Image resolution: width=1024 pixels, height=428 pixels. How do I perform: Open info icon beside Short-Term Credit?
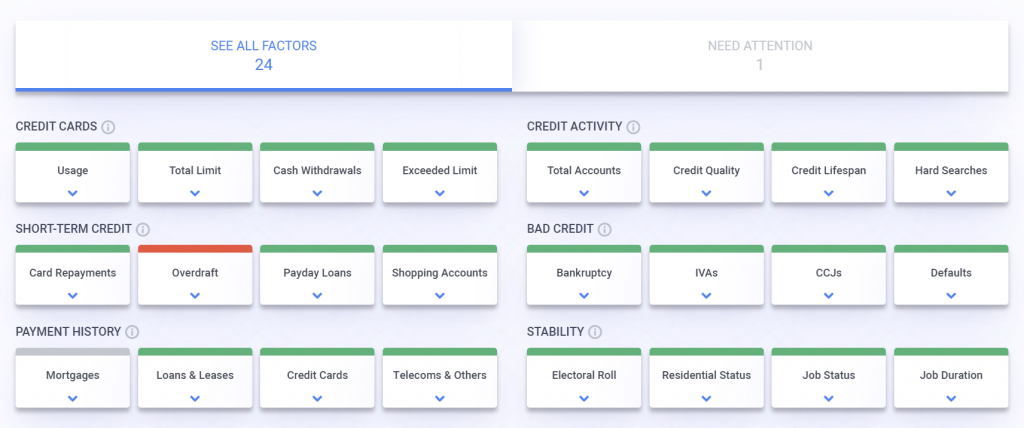(143, 229)
